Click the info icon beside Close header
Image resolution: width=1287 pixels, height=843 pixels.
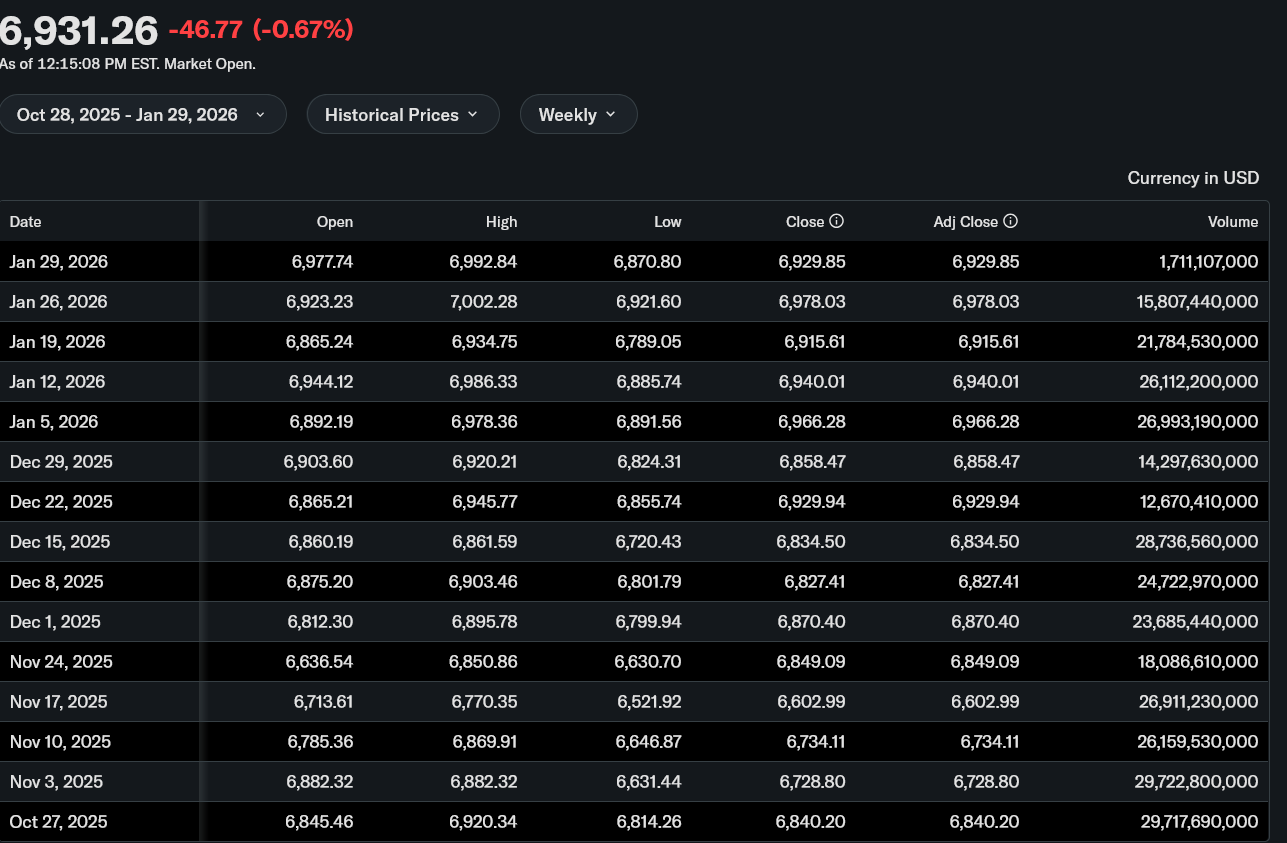pyautogui.click(x=837, y=221)
